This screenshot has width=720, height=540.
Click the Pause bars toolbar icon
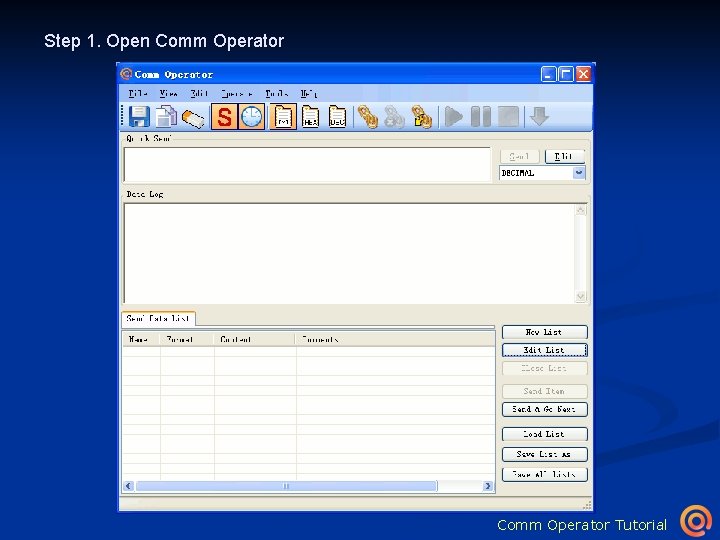coord(481,116)
